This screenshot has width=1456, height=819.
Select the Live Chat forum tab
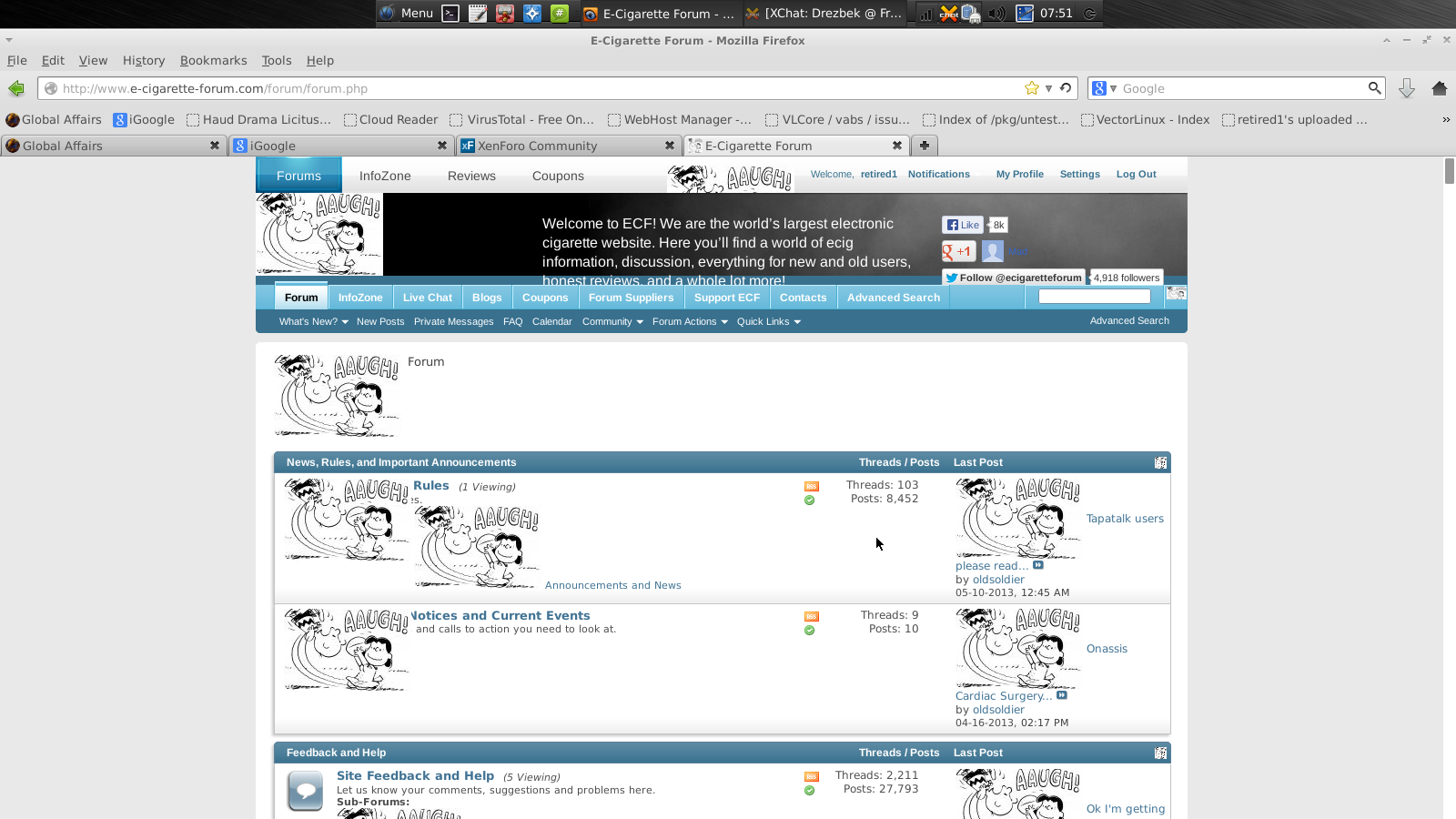(427, 298)
